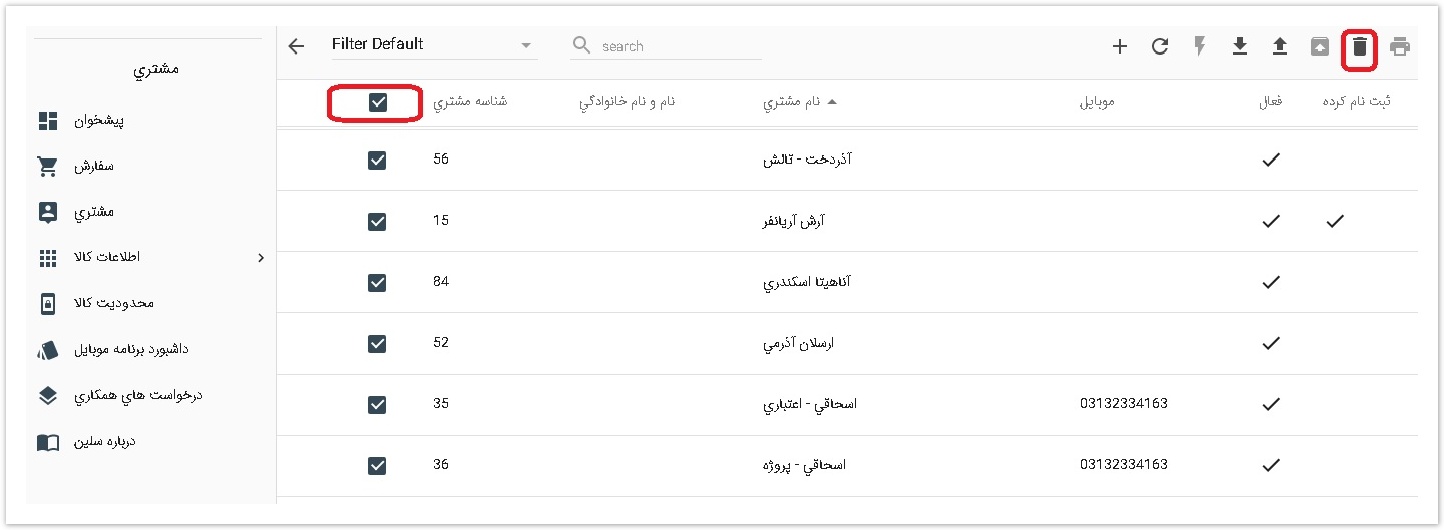Print the customer list
Image resolution: width=1444 pixels, height=530 pixels.
click(1400, 46)
